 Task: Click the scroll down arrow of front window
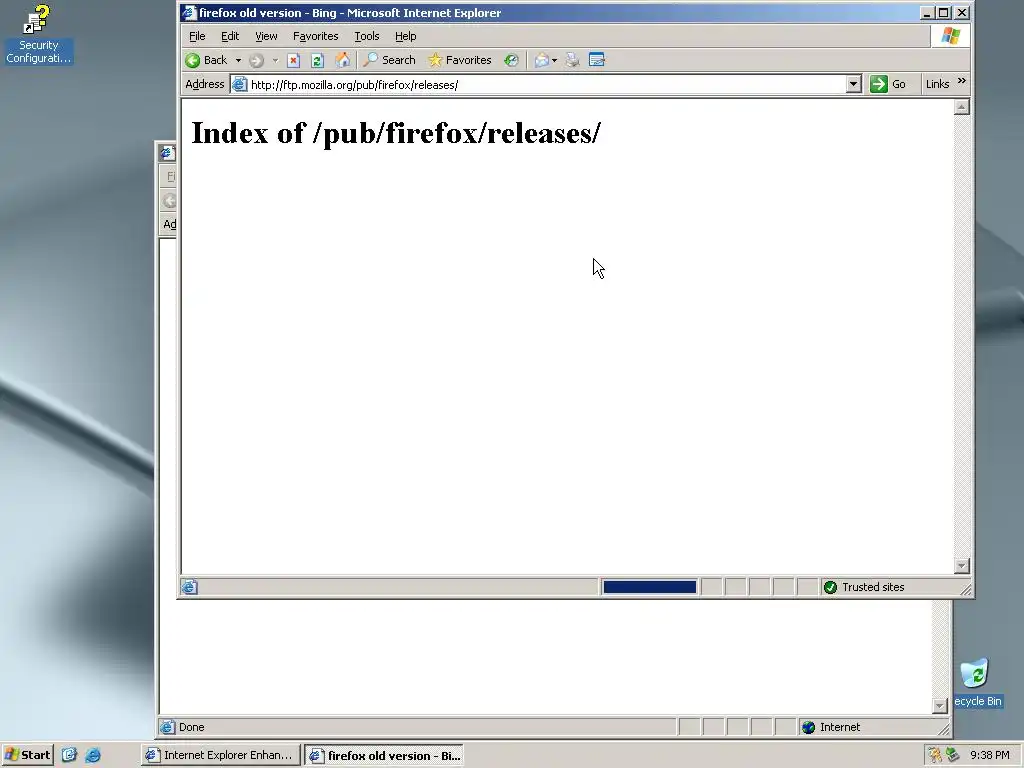coord(961,566)
